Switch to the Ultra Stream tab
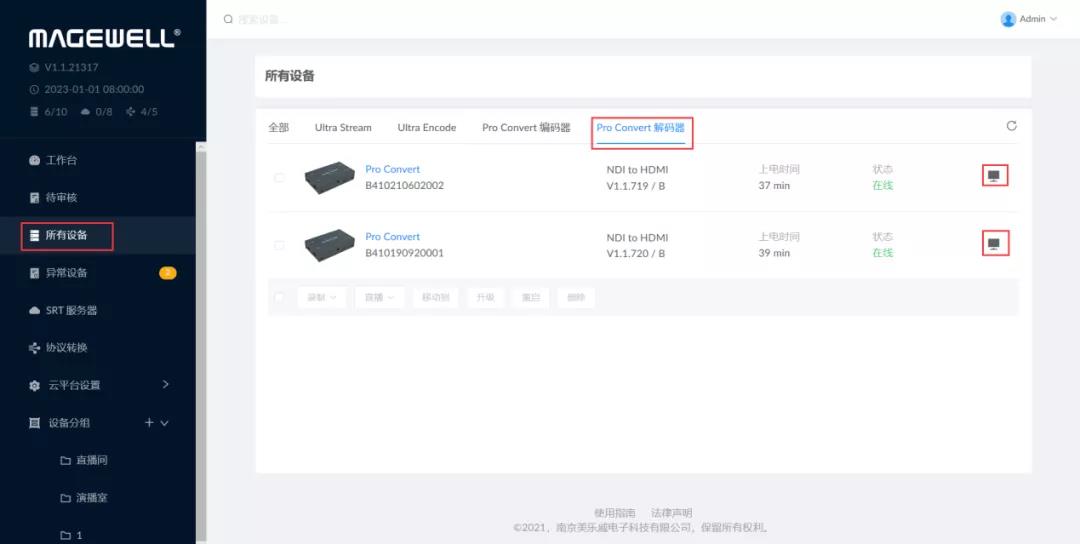The width and height of the screenshot is (1080, 544). click(x=342, y=128)
